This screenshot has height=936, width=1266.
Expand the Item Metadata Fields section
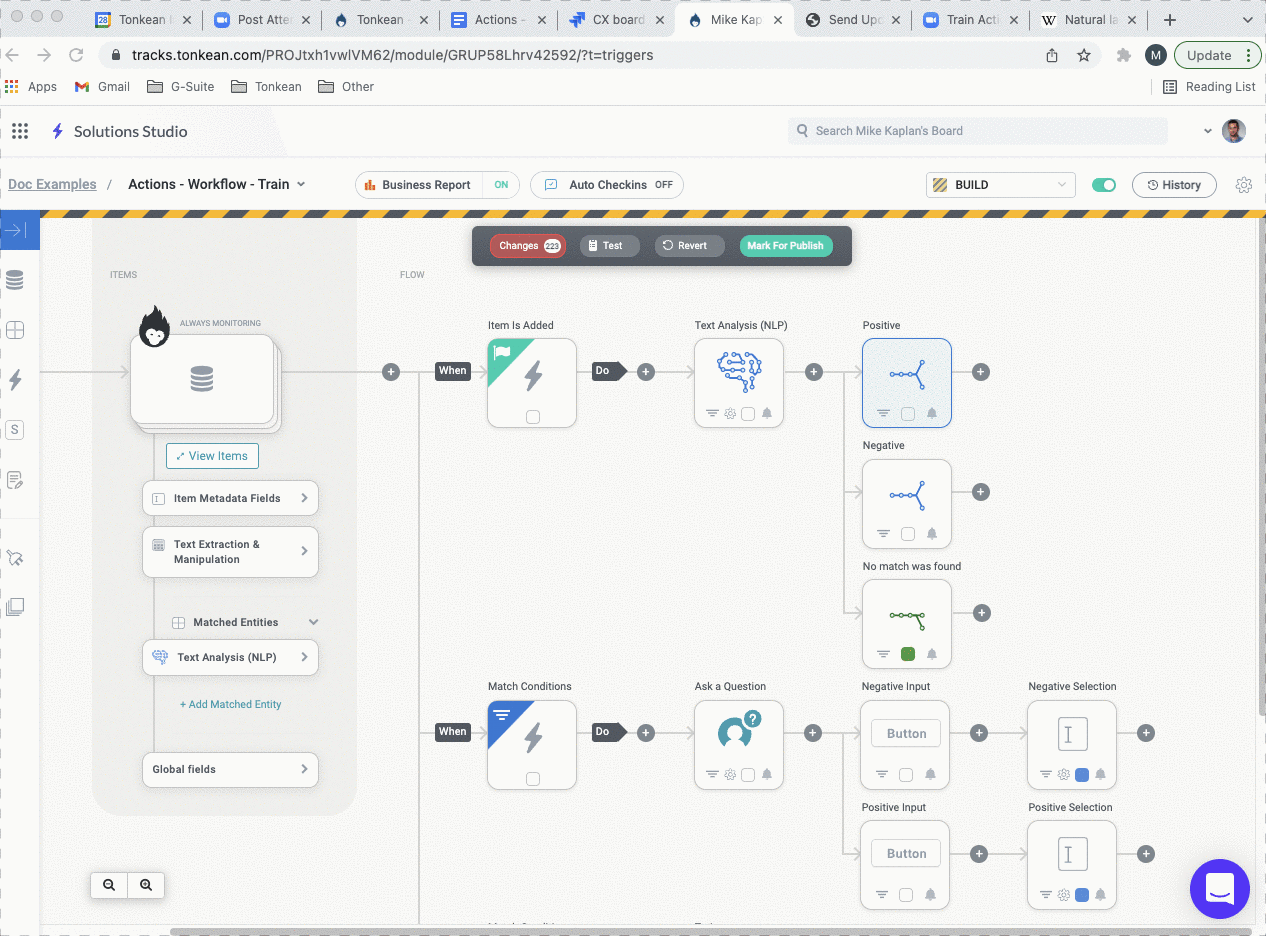(230, 498)
